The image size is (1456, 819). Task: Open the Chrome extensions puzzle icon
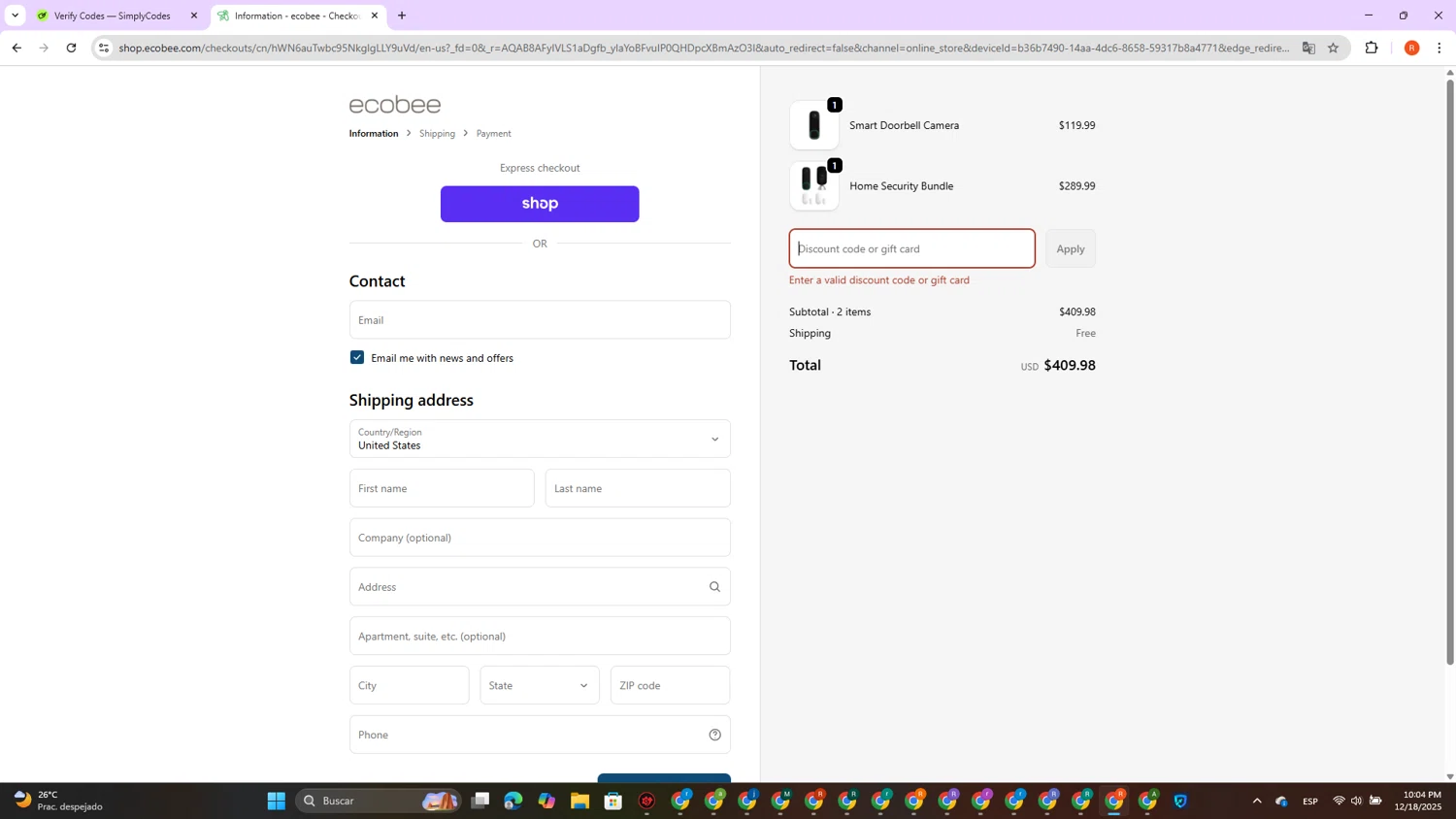(1372, 48)
